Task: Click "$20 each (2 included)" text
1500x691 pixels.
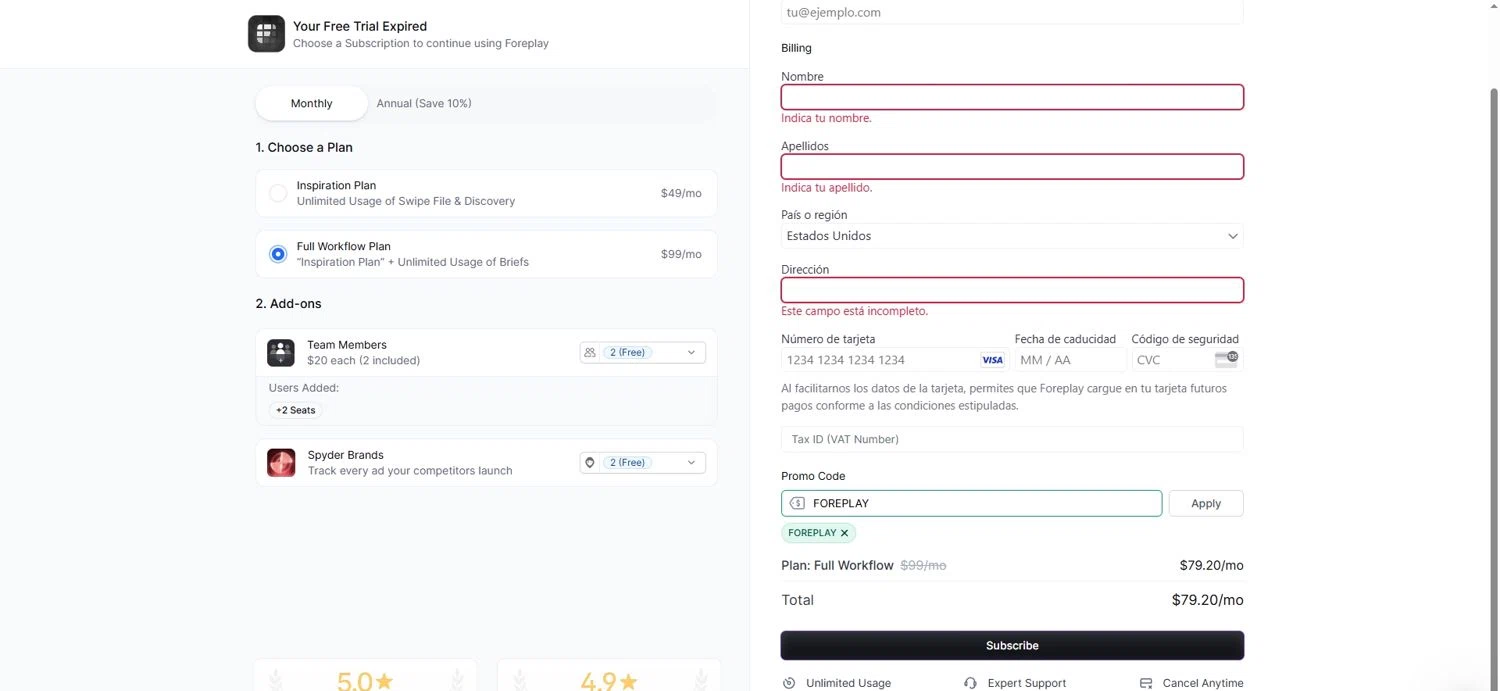Action: [x=364, y=360]
